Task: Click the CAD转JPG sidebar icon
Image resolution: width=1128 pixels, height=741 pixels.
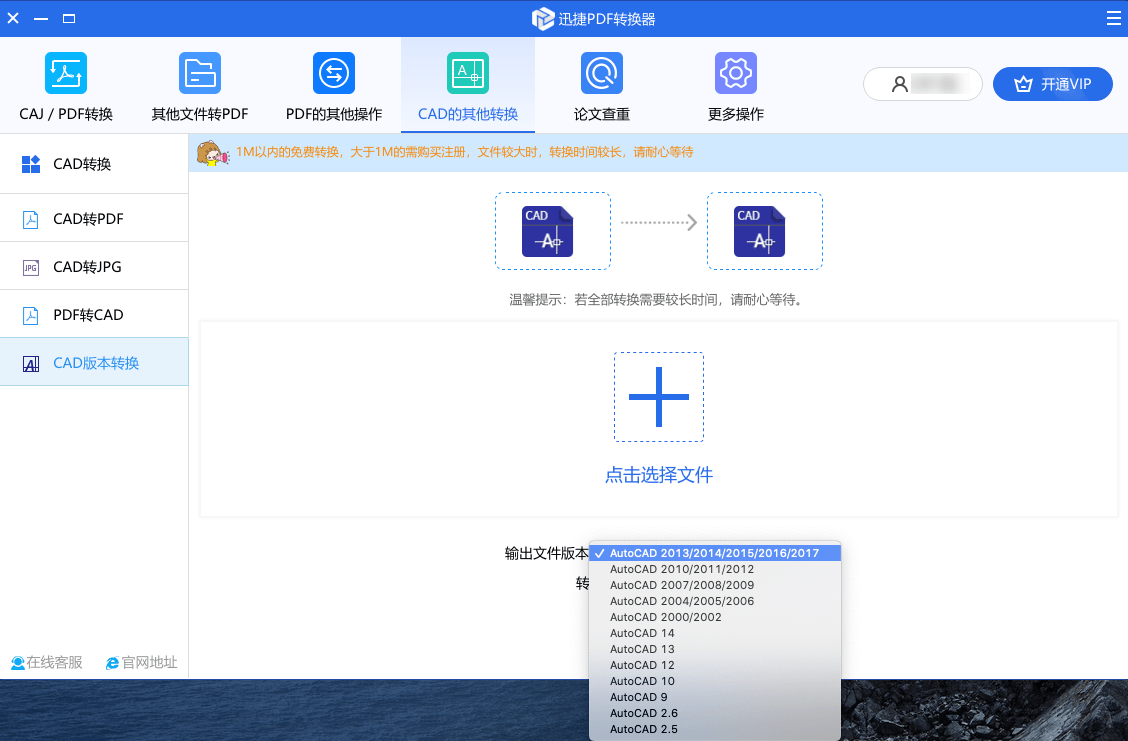Action: point(30,268)
